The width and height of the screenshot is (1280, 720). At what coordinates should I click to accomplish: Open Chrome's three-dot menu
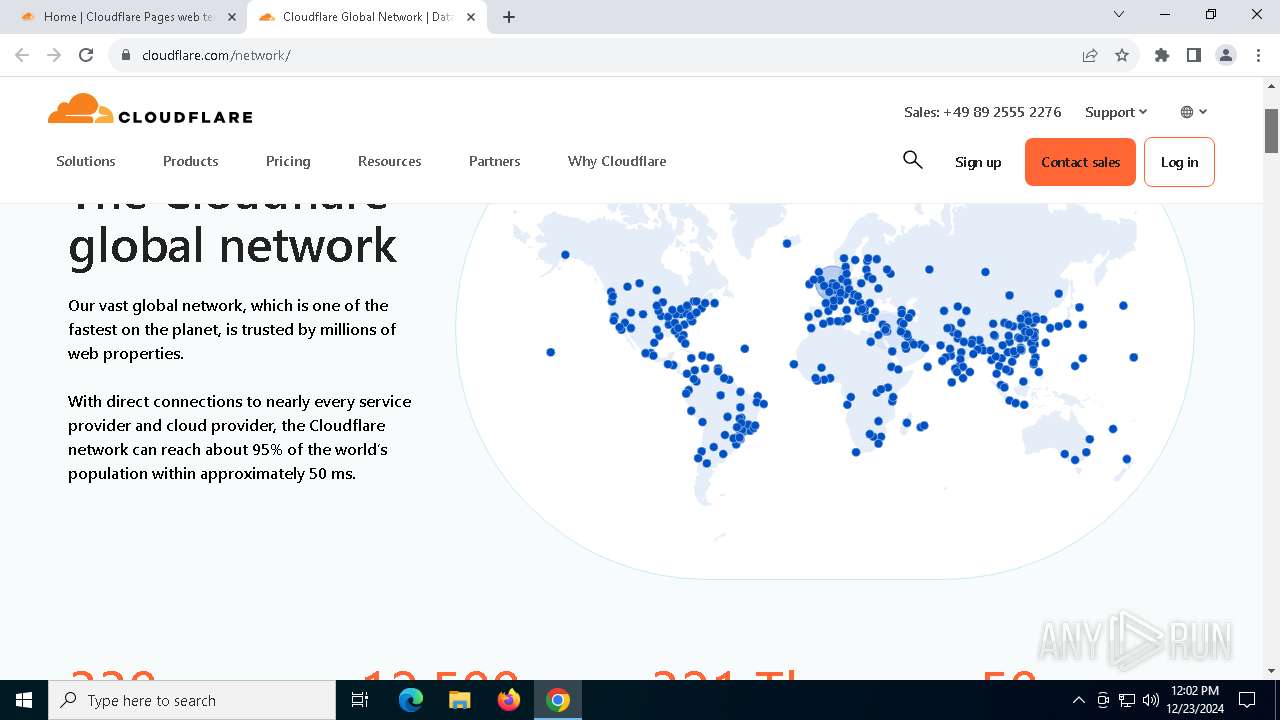coord(1258,55)
